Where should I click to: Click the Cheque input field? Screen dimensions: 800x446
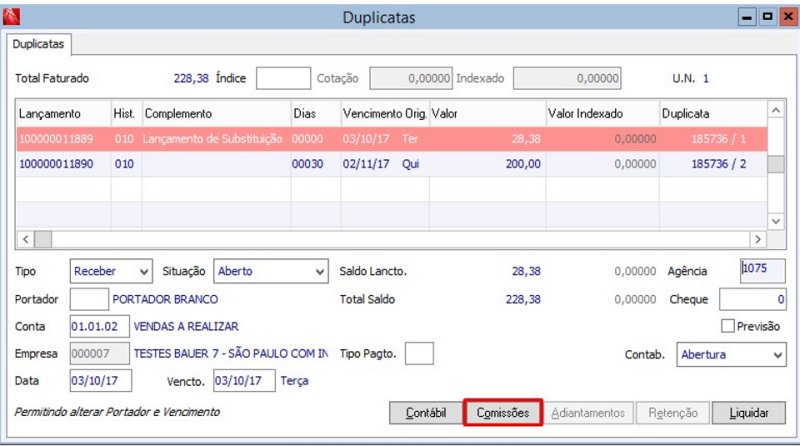click(753, 299)
